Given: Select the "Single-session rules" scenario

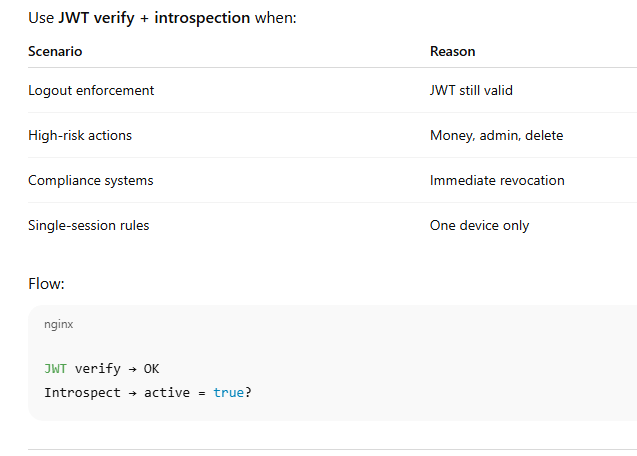Looking at the screenshot, I should click(89, 226).
